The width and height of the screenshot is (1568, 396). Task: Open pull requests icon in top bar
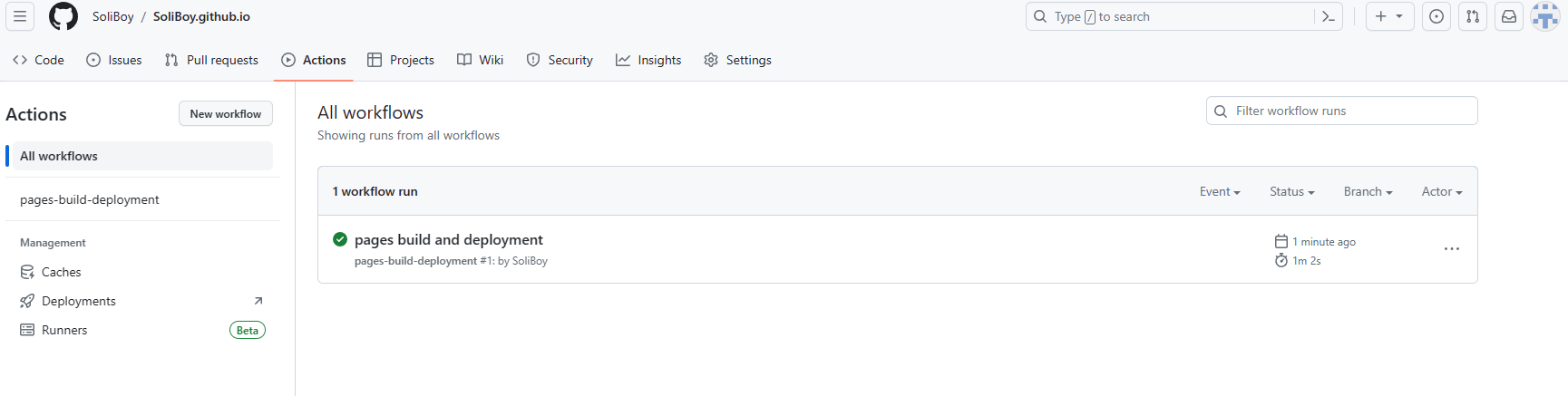click(1473, 16)
